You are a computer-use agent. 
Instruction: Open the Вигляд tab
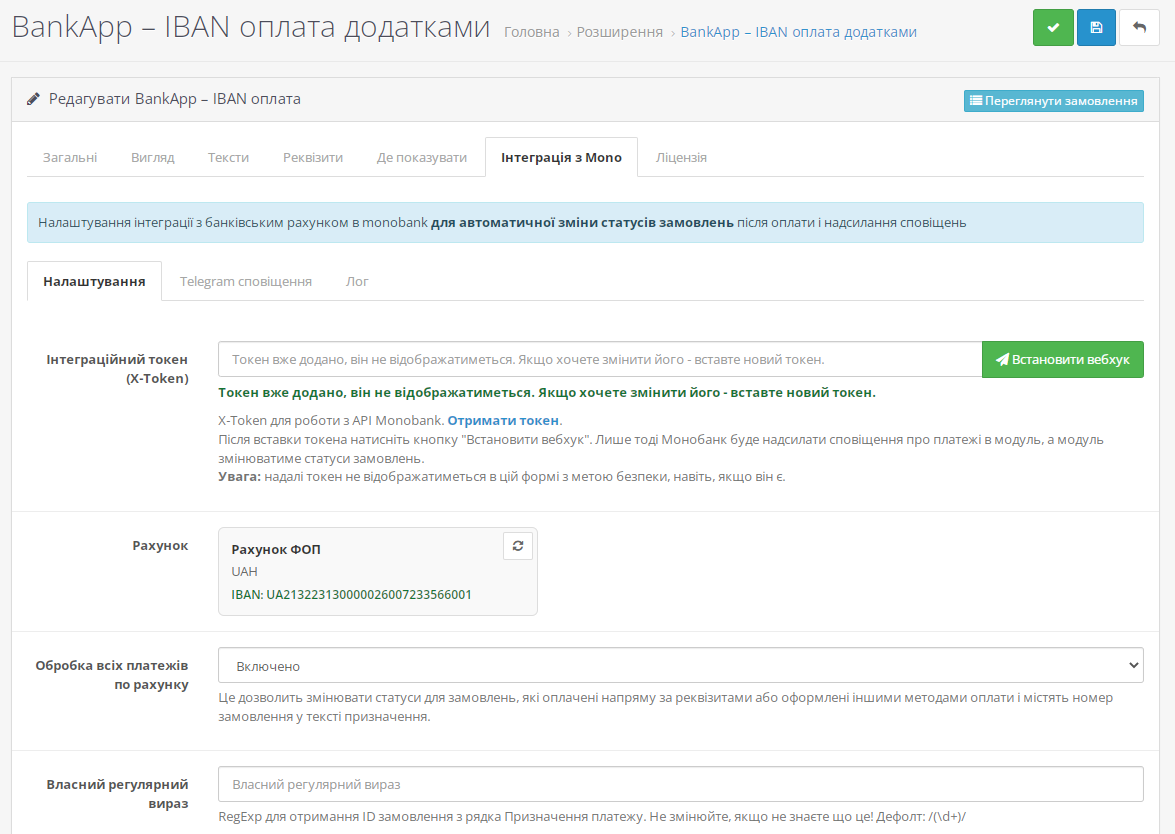click(153, 158)
